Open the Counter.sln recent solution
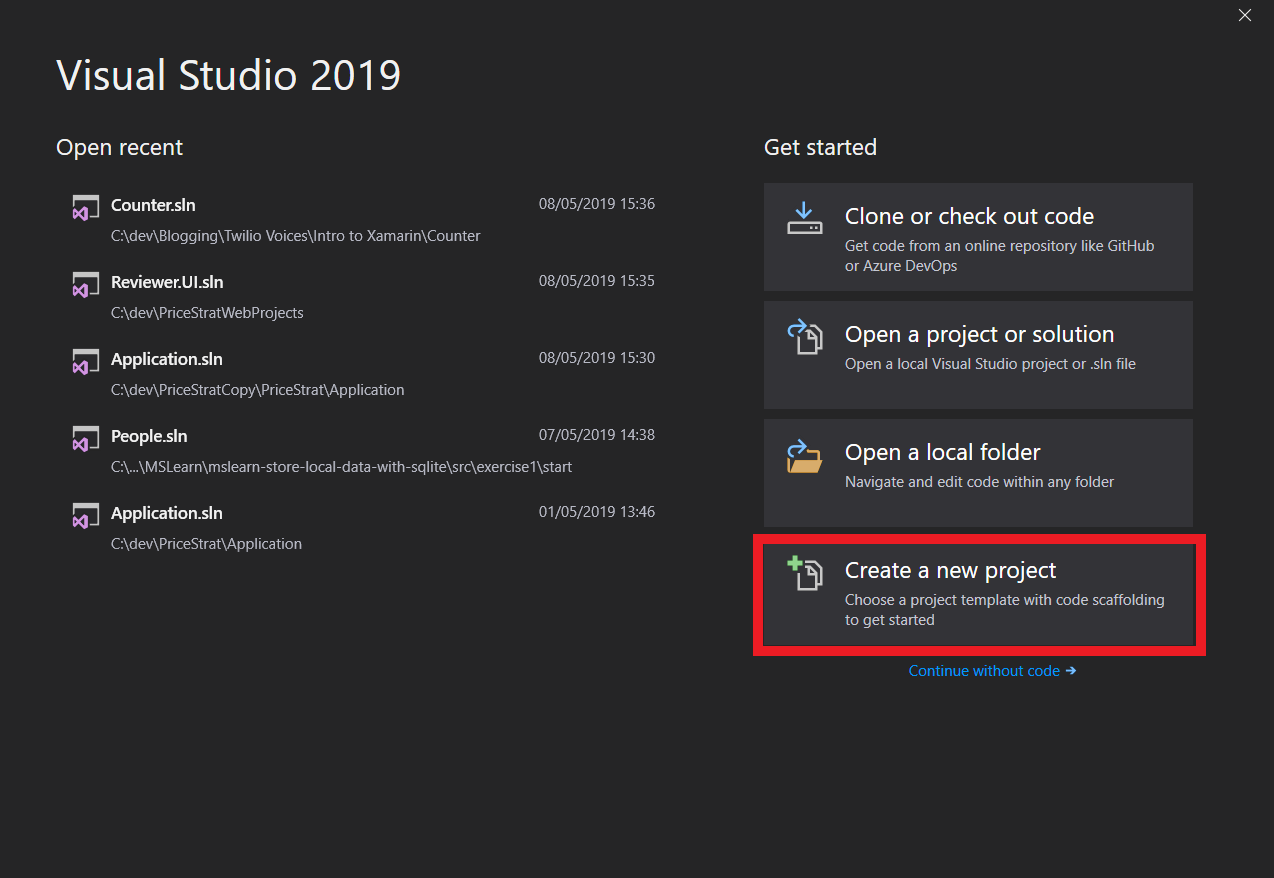 click(364, 220)
